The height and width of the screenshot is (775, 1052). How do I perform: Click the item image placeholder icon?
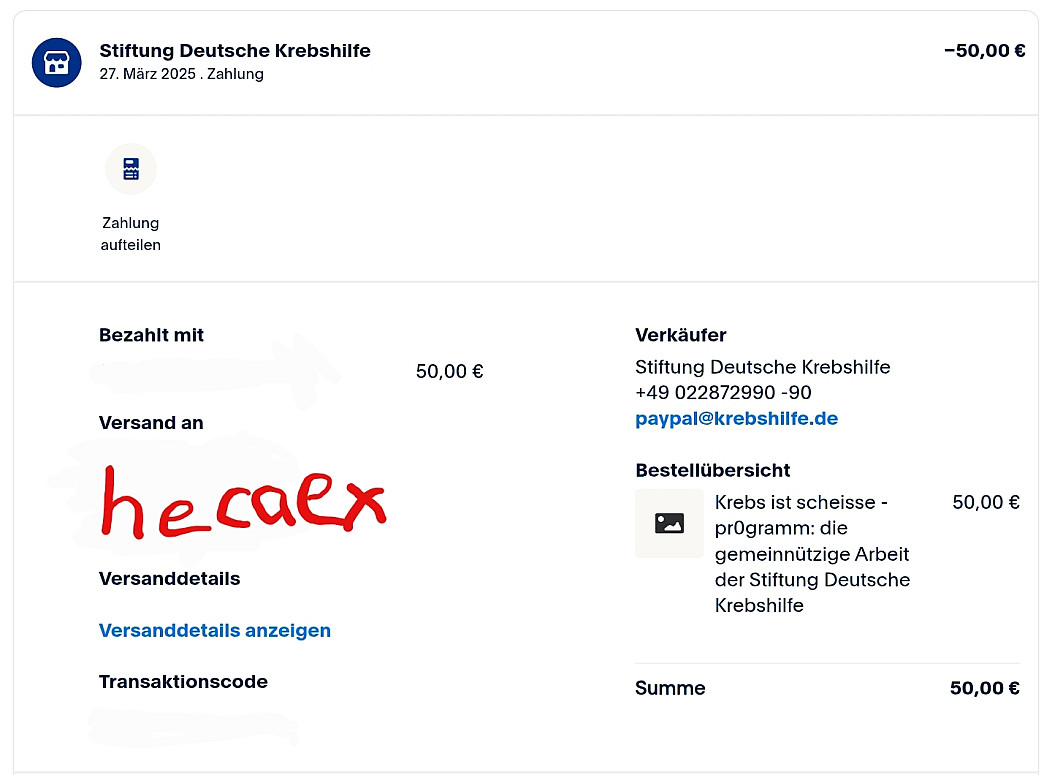coord(669,523)
